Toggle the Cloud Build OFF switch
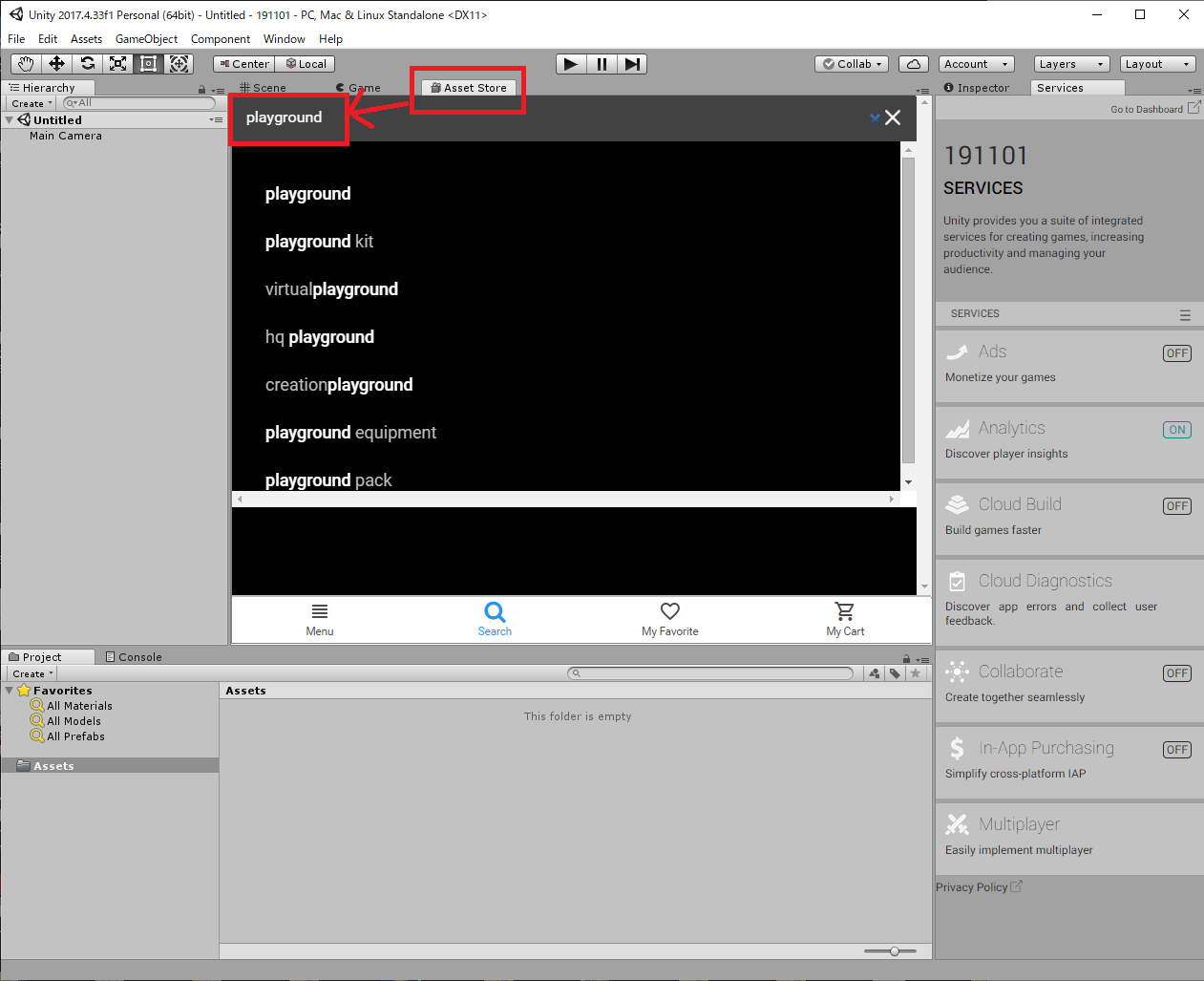Screen dimensions: 1204x981 click(x=1177, y=506)
